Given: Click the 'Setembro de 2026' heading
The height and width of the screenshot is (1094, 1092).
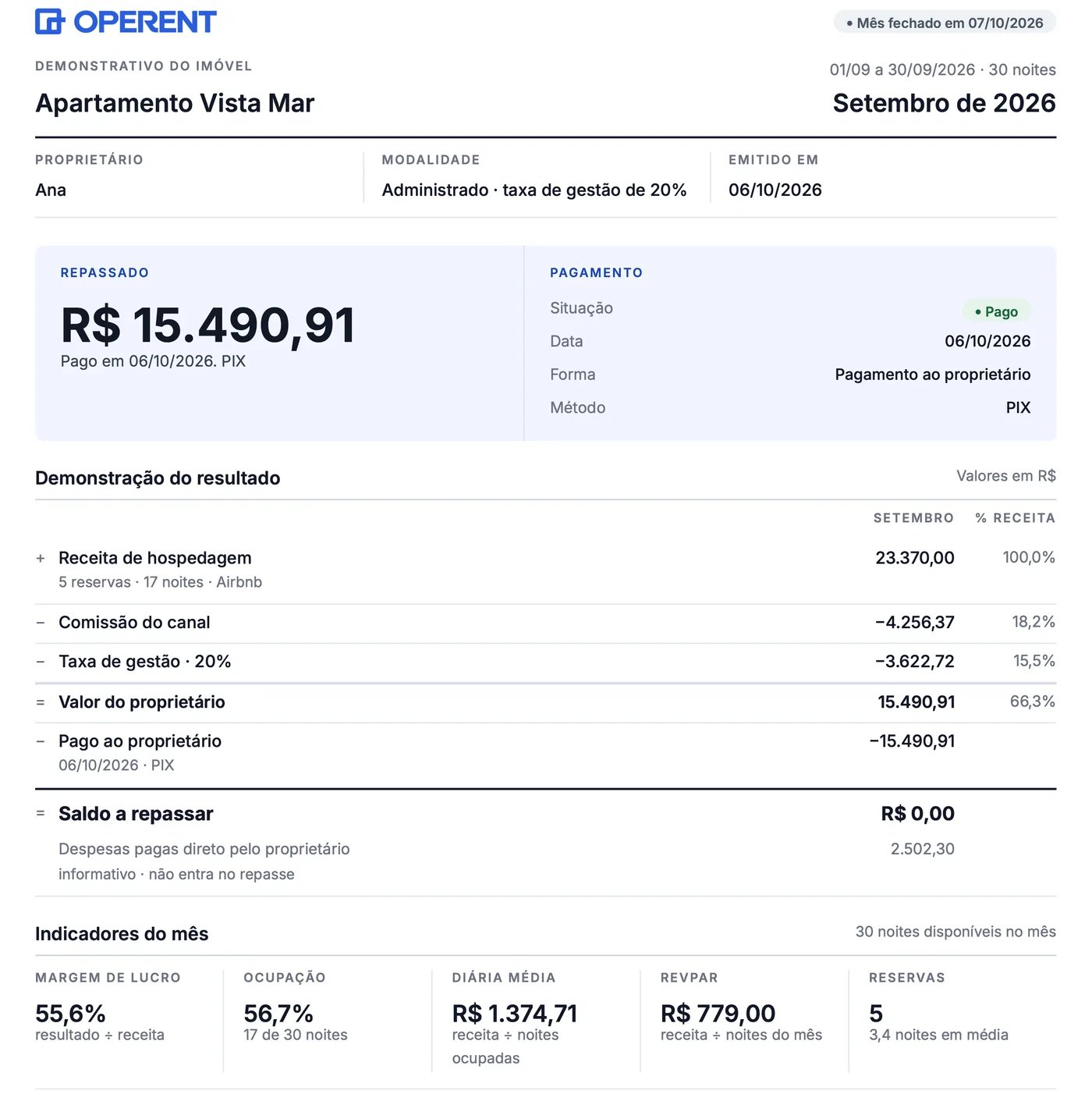Looking at the screenshot, I should coord(944,103).
